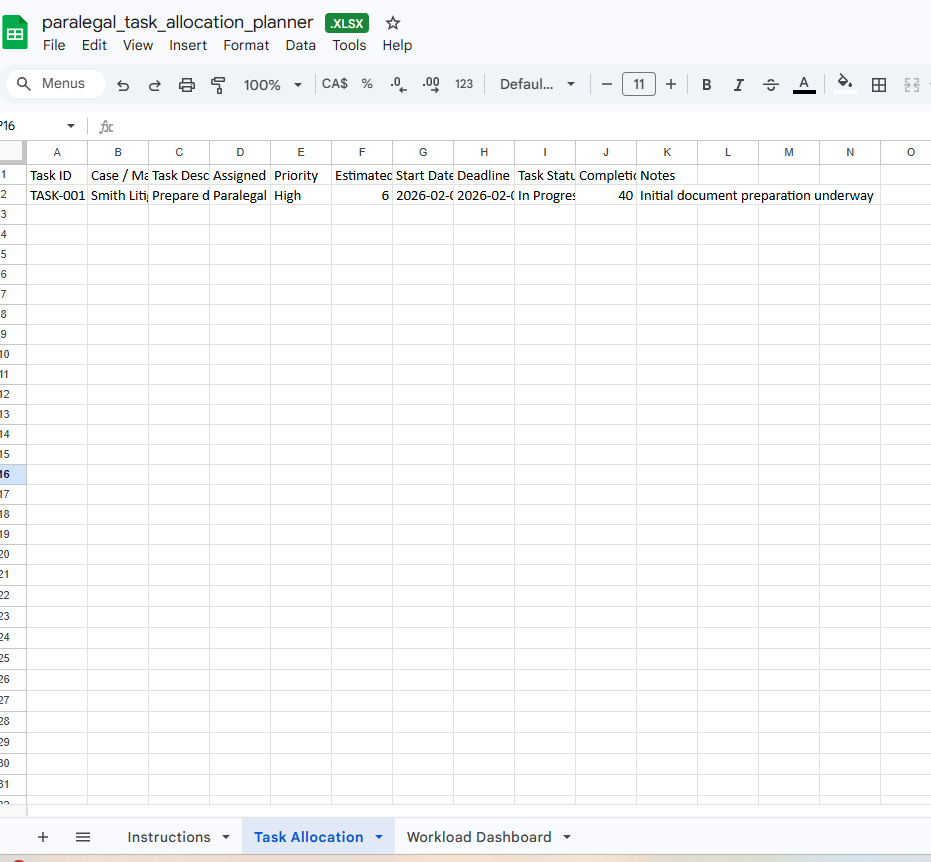Star the spreadsheet
The image size is (931, 862).
[x=390, y=22]
